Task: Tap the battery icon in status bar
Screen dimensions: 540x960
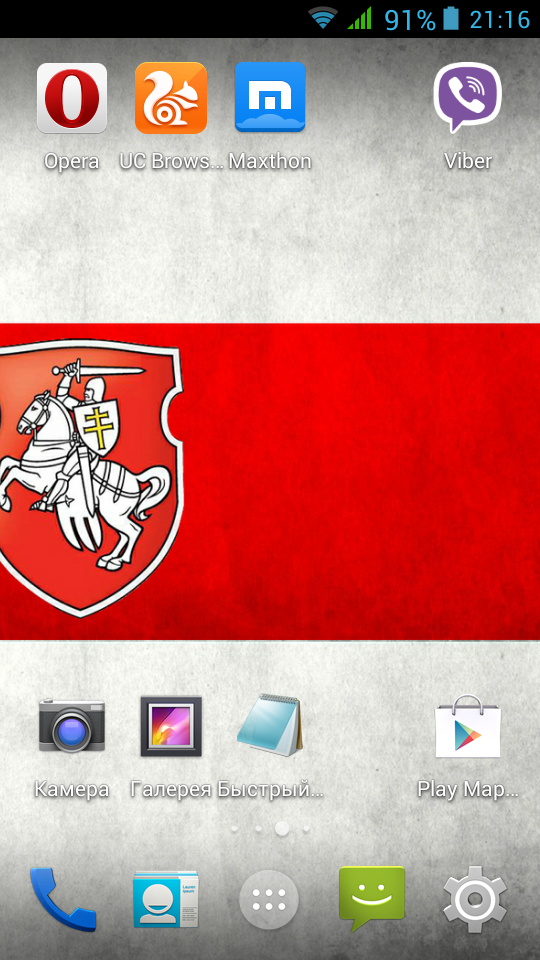Action: [x=451, y=18]
